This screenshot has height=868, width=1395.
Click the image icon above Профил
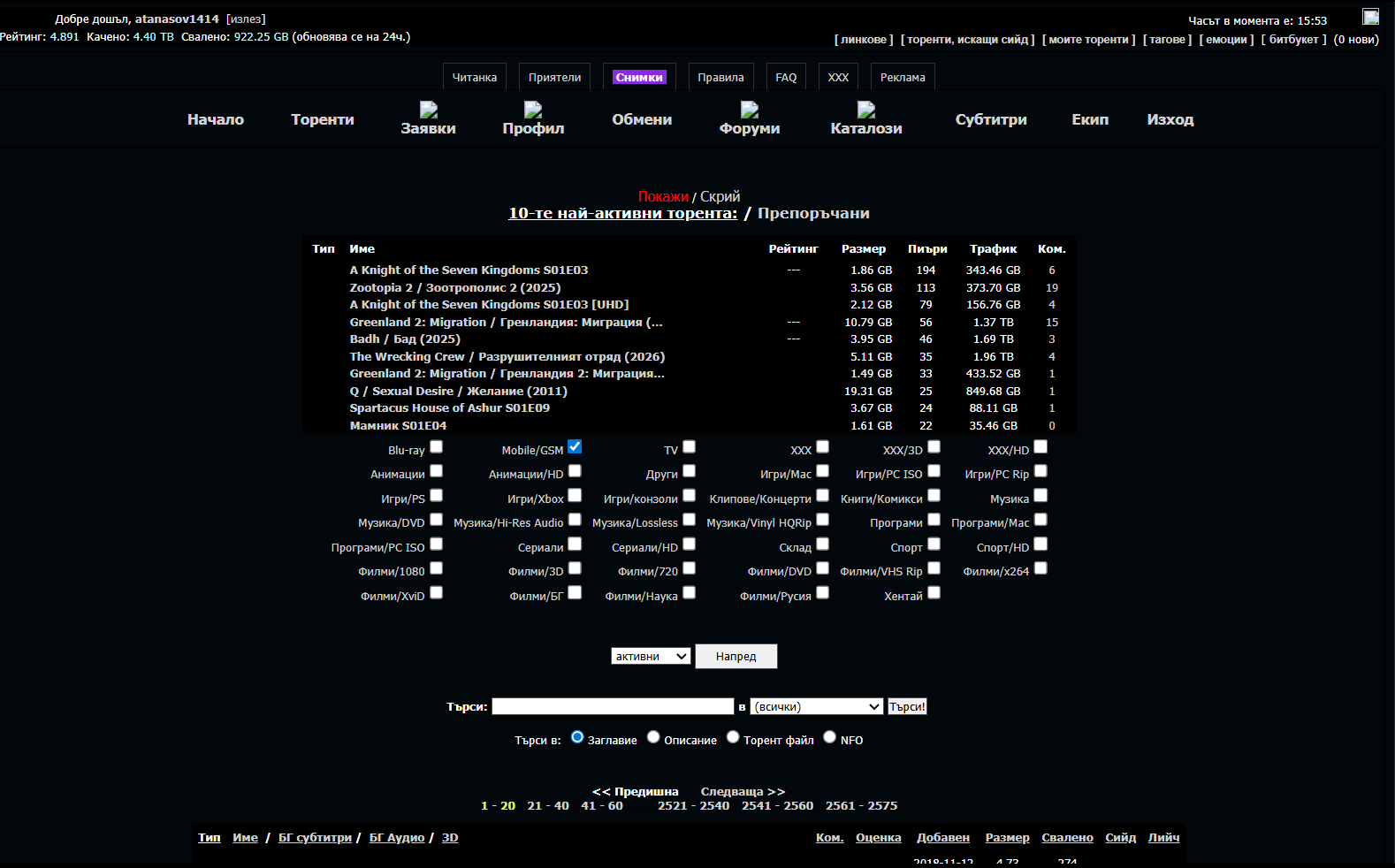(x=533, y=110)
